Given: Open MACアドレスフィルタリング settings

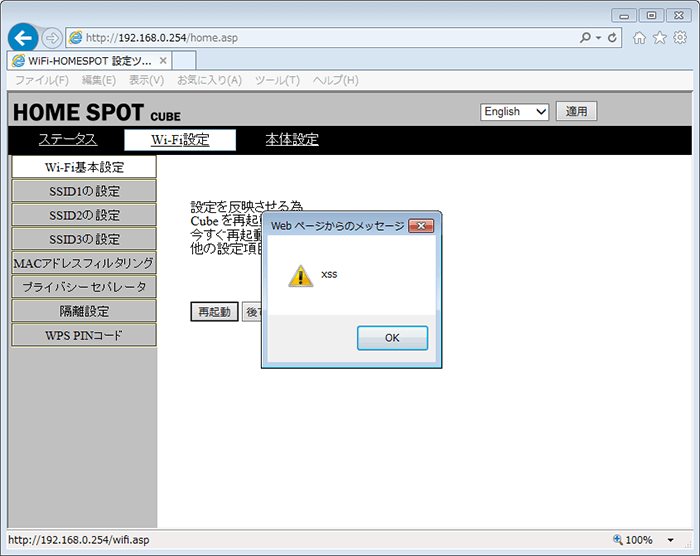Looking at the screenshot, I should 84,263.
